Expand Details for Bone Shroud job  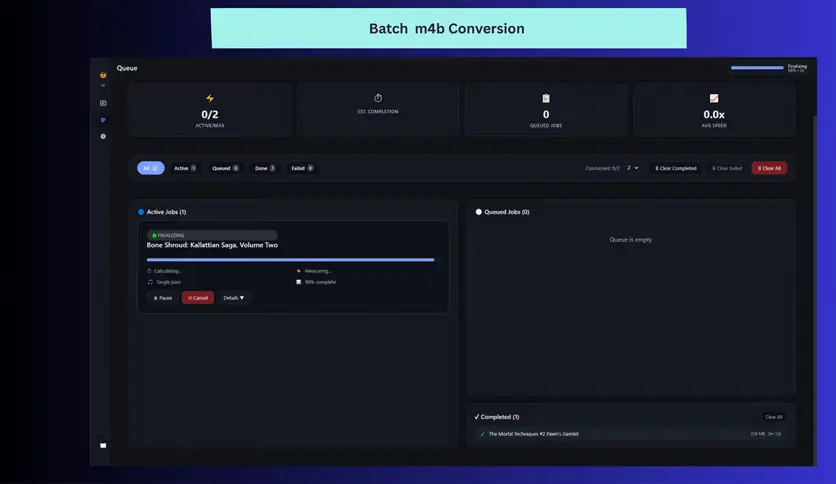[x=234, y=298]
